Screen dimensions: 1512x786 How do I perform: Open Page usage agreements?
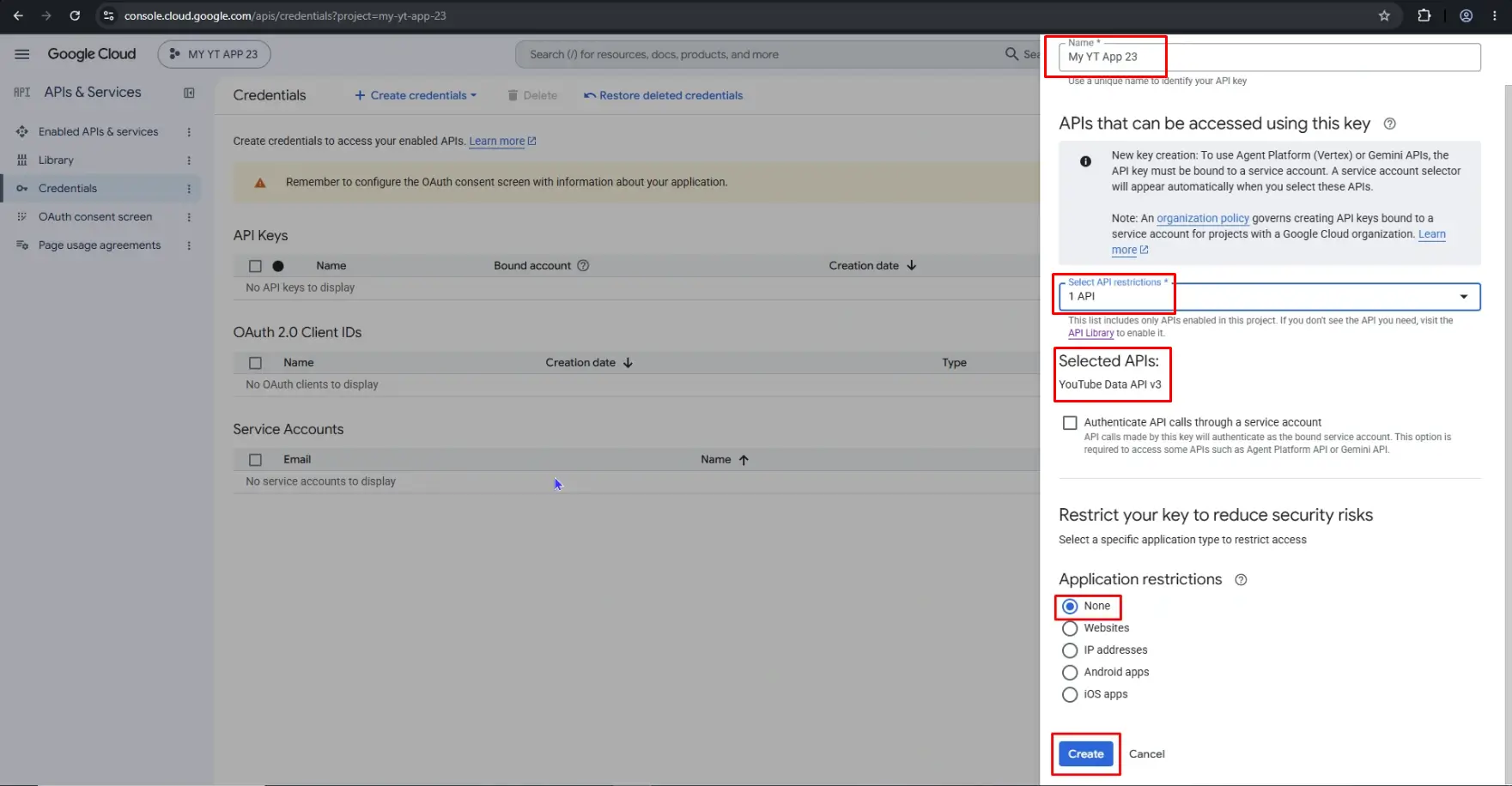(100, 245)
